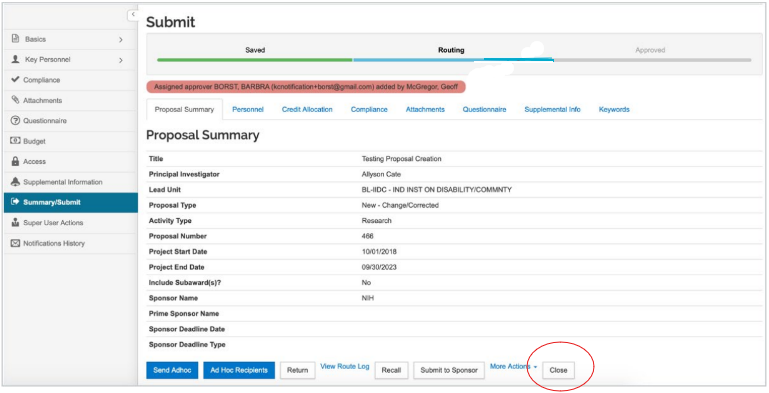Select Summary/Submit in the sidebar

point(71,203)
